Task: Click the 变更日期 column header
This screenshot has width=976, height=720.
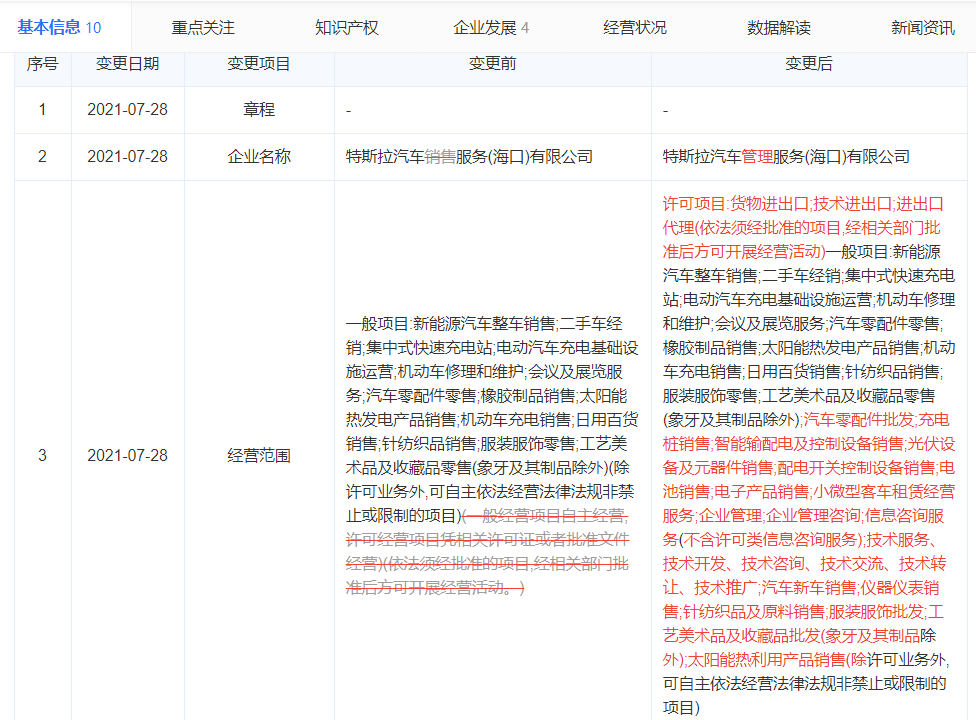Action: 128,63
